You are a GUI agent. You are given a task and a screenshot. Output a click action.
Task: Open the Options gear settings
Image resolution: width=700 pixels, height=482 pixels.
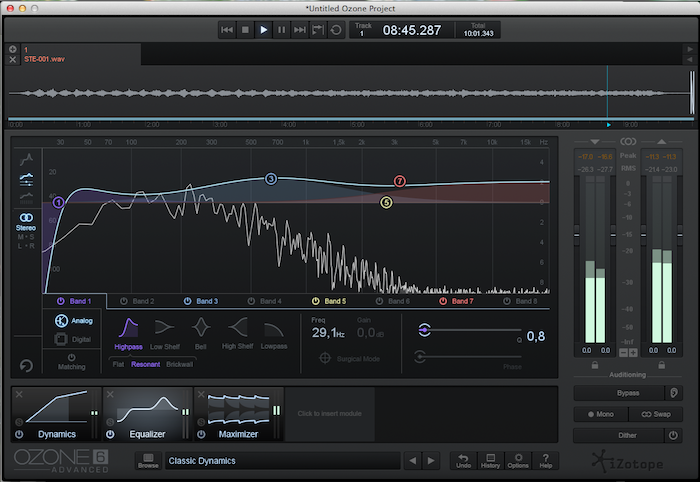point(518,459)
